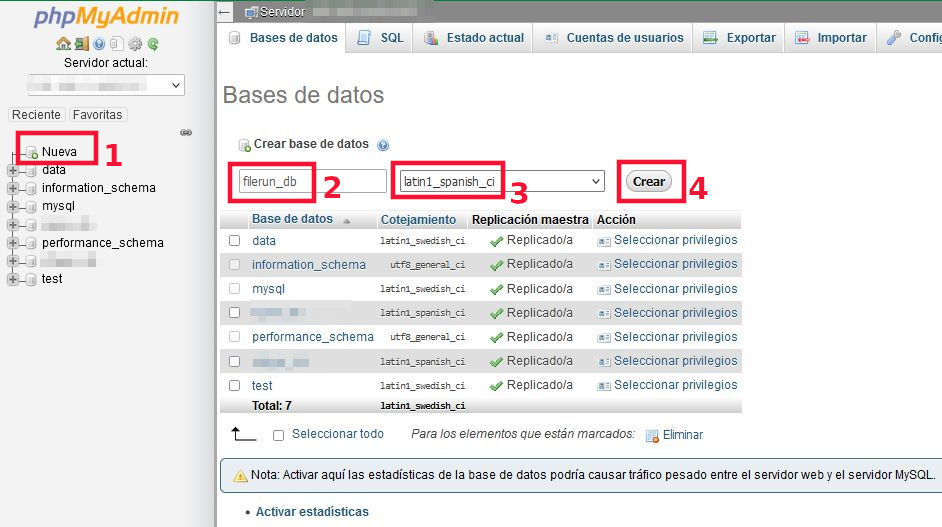
Task: Check the checkbox for the data database
Action: (234, 241)
